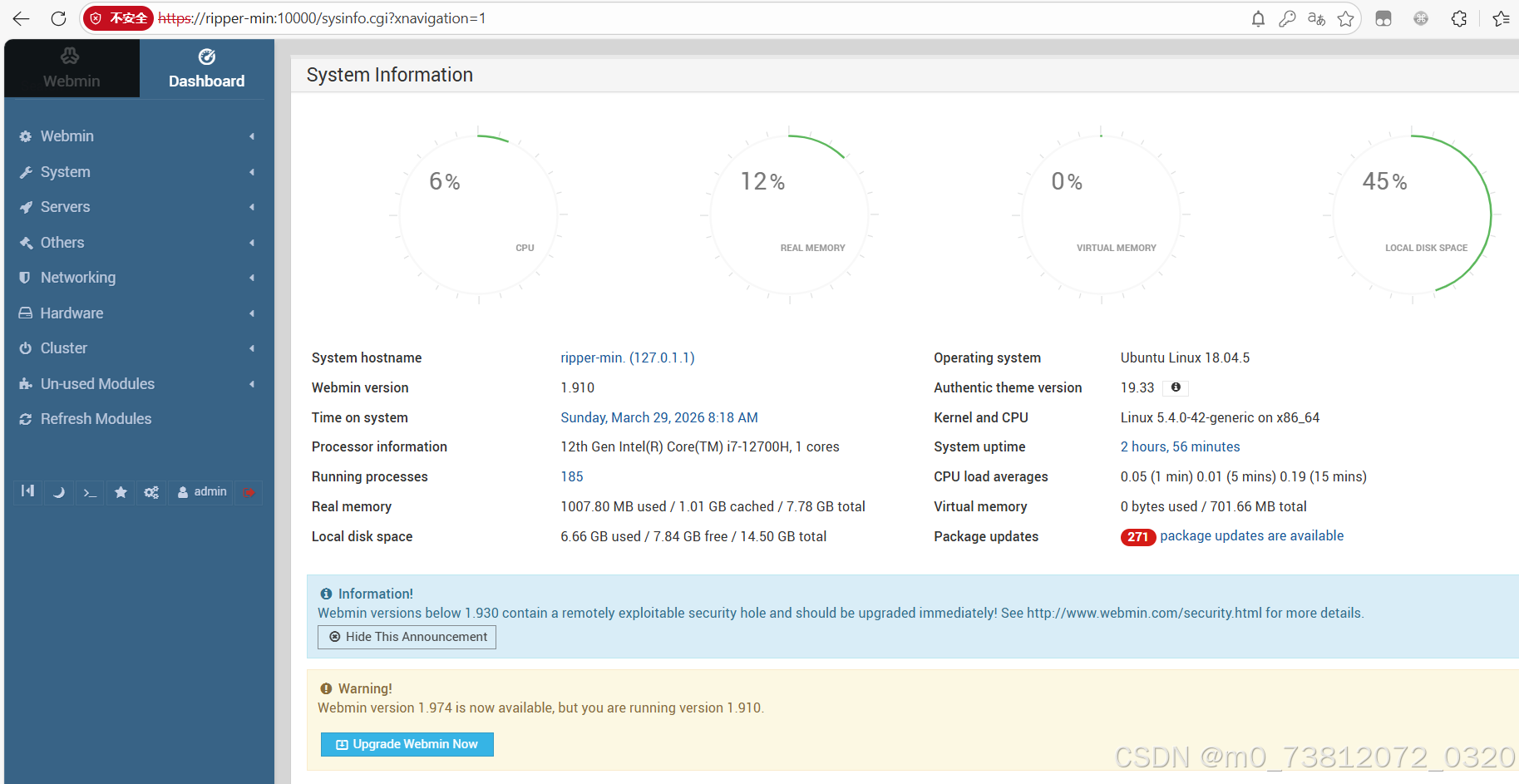Switch to the Webmin tab
Viewport: 1519px width, 784px height.
click(72, 69)
